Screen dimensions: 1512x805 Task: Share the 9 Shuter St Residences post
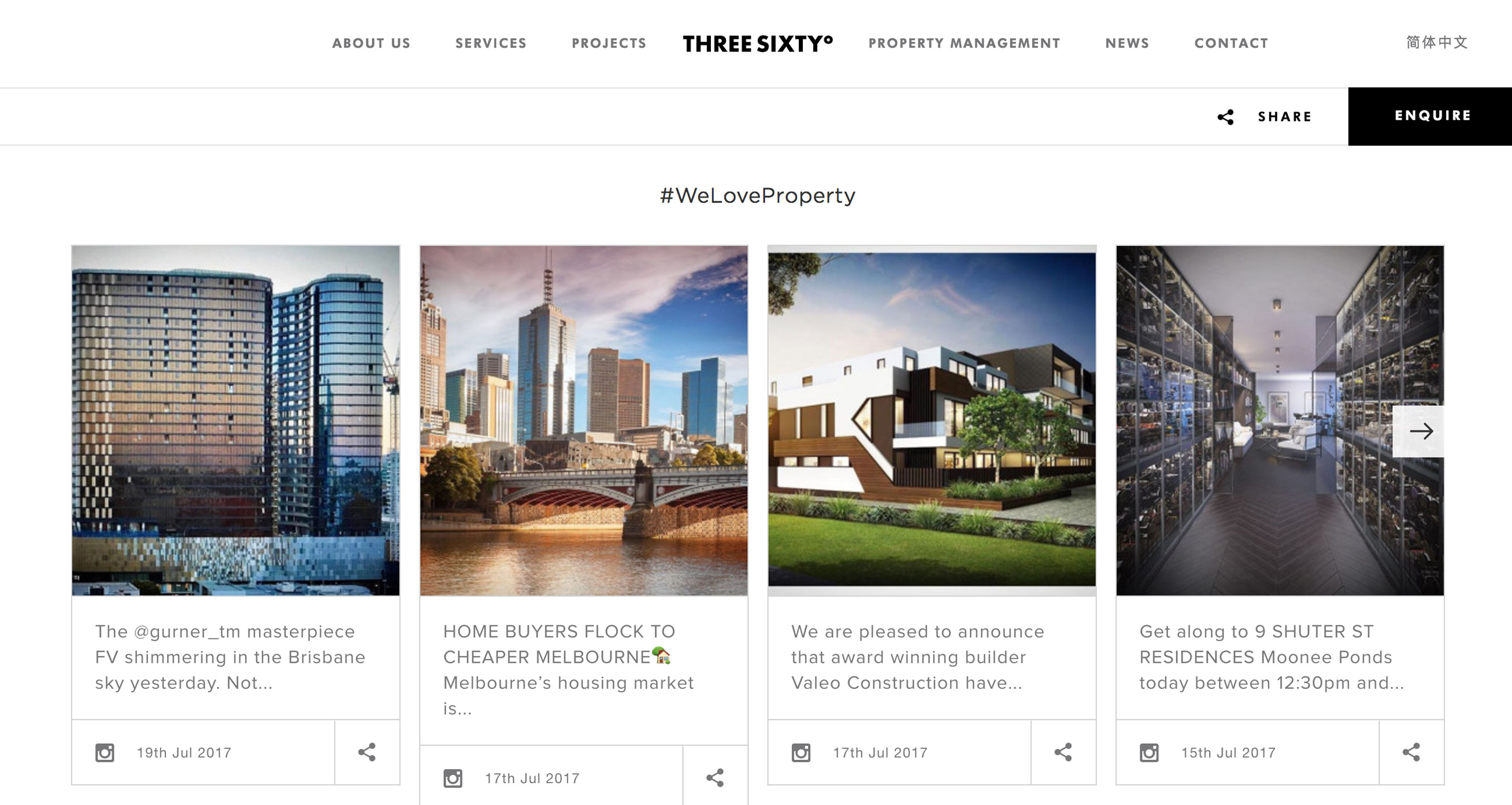coord(1411,752)
